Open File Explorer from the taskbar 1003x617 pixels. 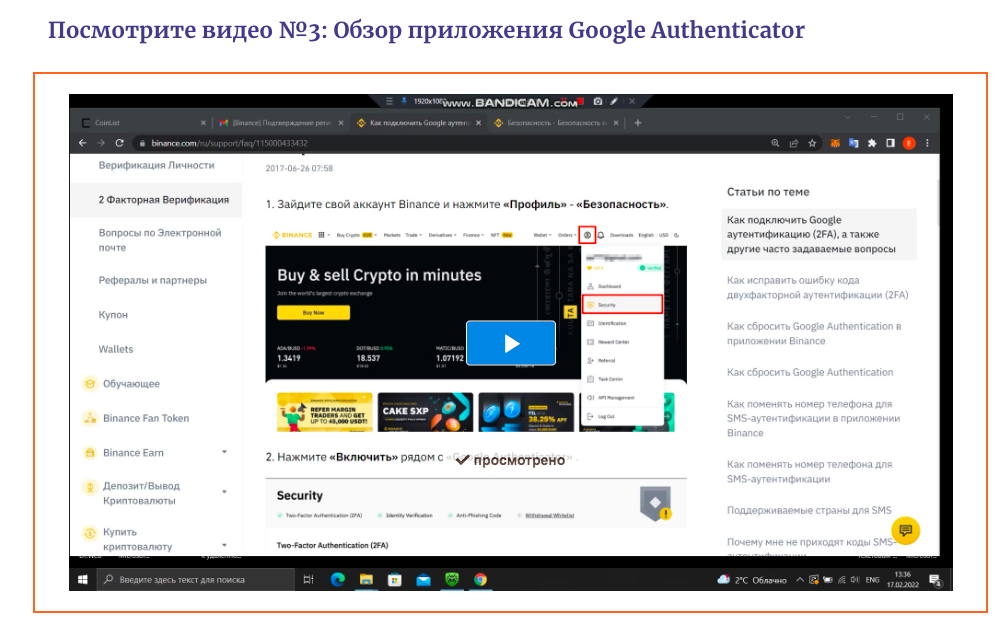[x=366, y=579]
